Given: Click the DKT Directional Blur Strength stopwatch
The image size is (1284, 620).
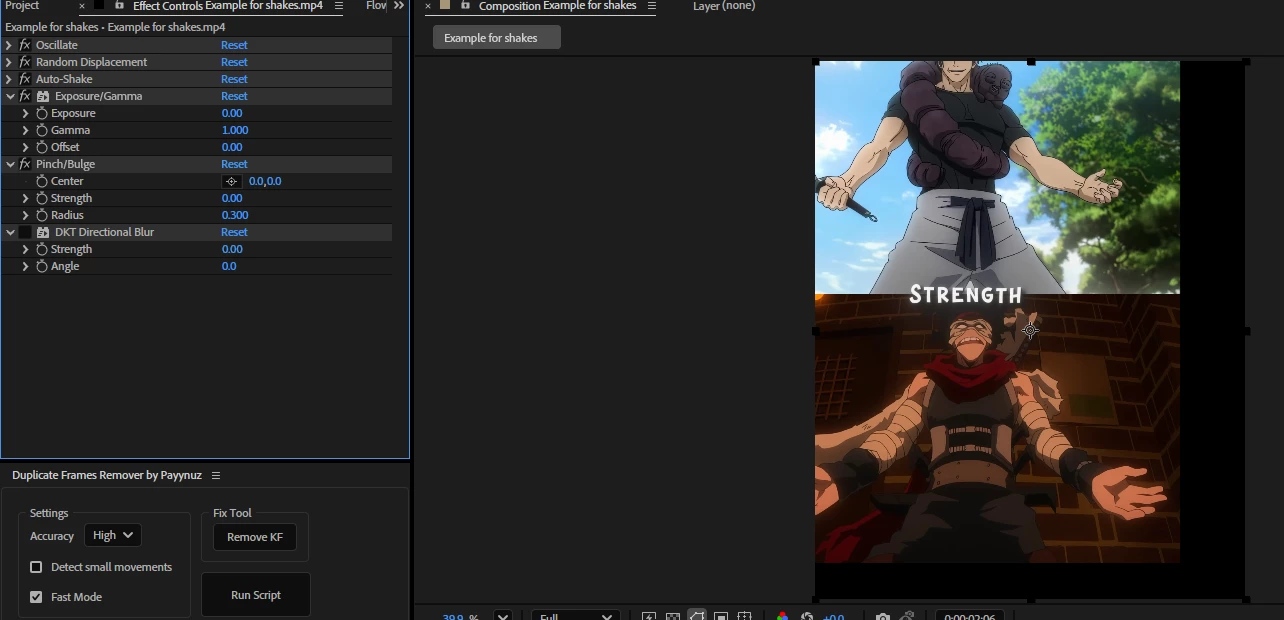Looking at the screenshot, I should tap(42, 249).
